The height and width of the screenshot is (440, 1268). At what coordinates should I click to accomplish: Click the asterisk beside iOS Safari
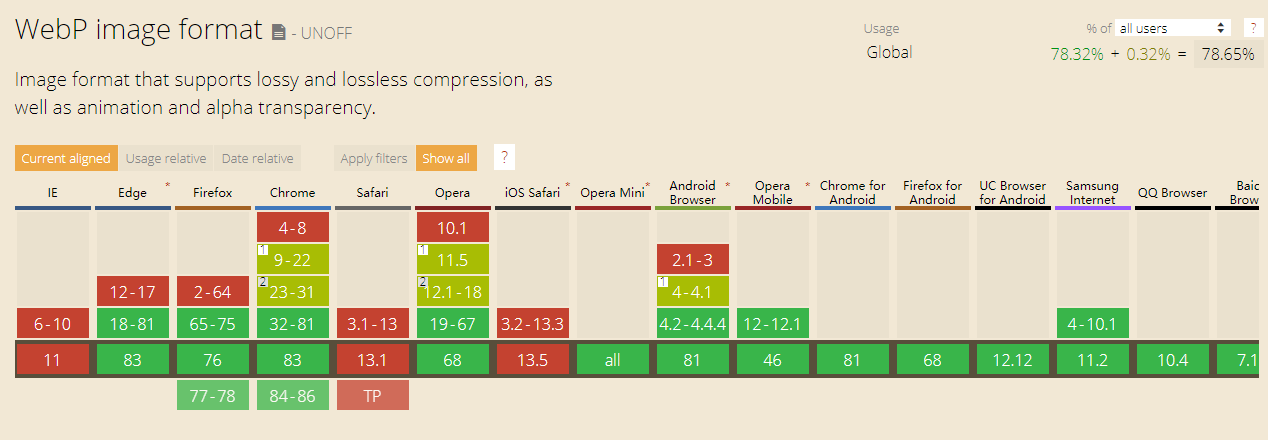point(567,186)
